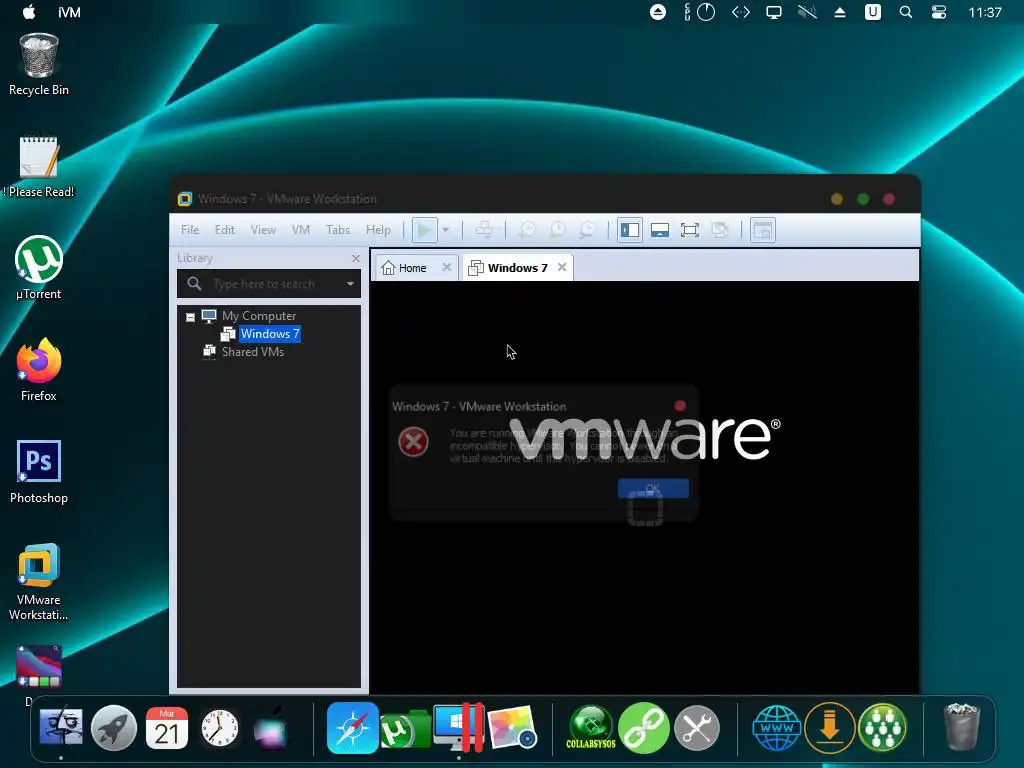This screenshot has height=768, width=1024.
Task: Open the library search filter dropdown
Action: point(350,284)
